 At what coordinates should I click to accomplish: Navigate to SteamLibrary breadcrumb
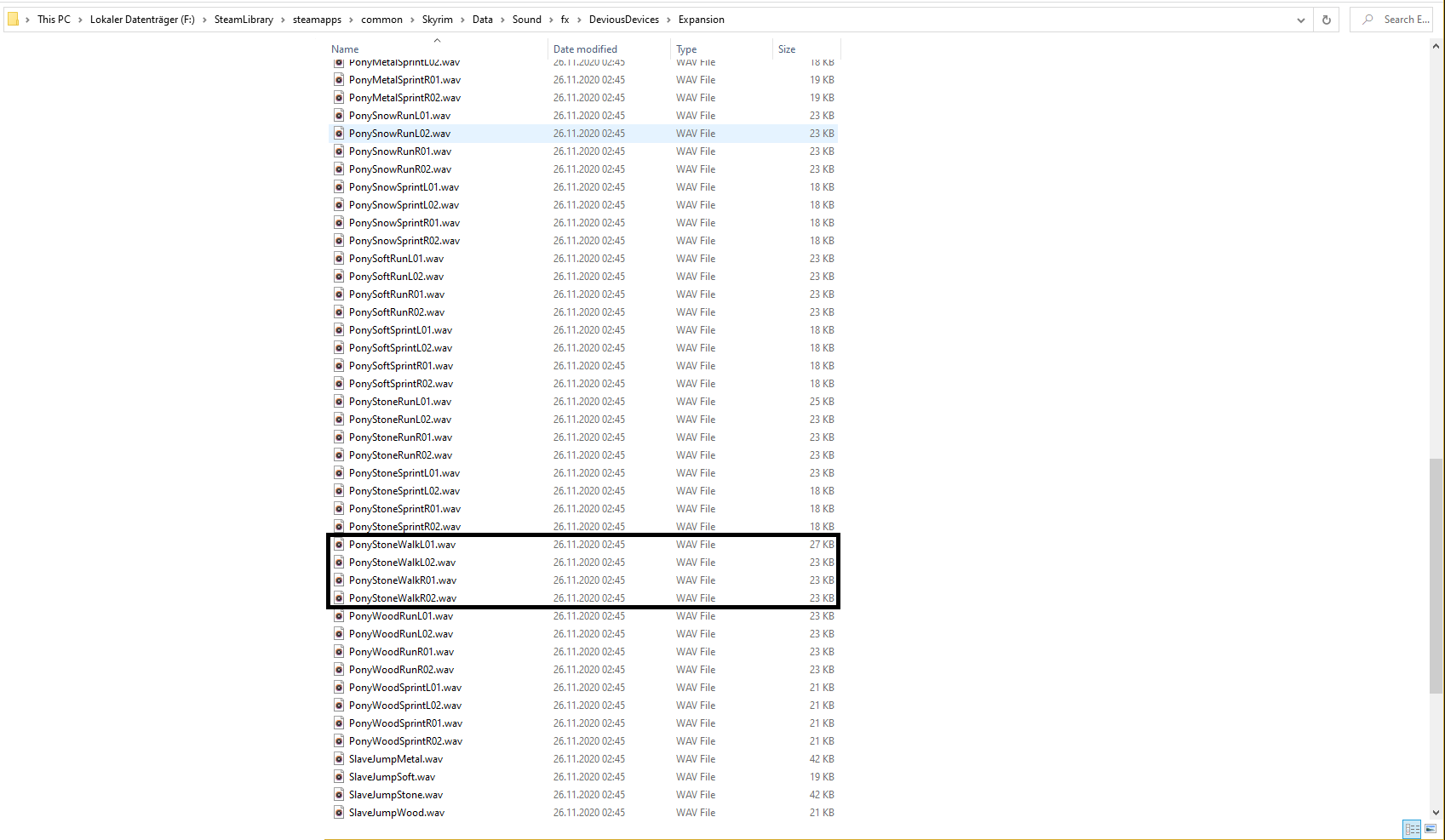point(244,20)
